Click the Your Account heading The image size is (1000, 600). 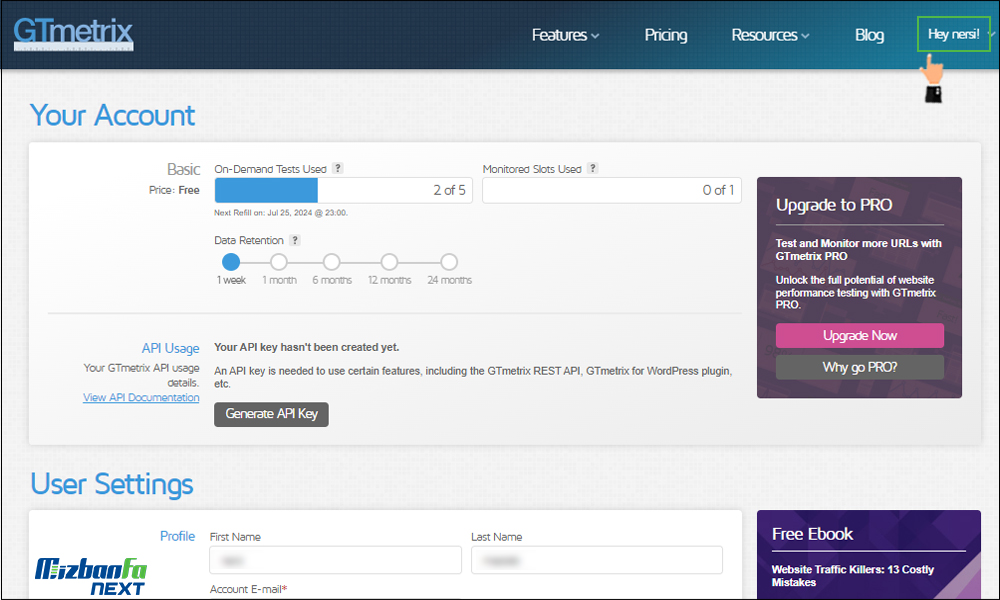[x=112, y=115]
